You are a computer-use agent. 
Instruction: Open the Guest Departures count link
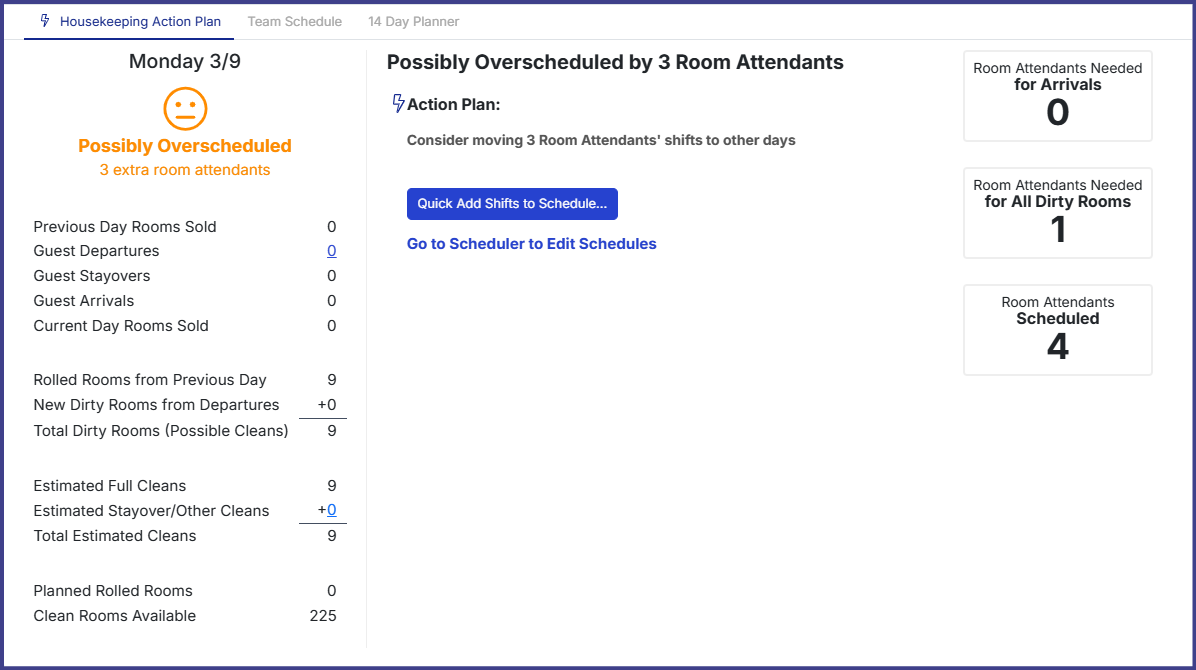[332, 251]
